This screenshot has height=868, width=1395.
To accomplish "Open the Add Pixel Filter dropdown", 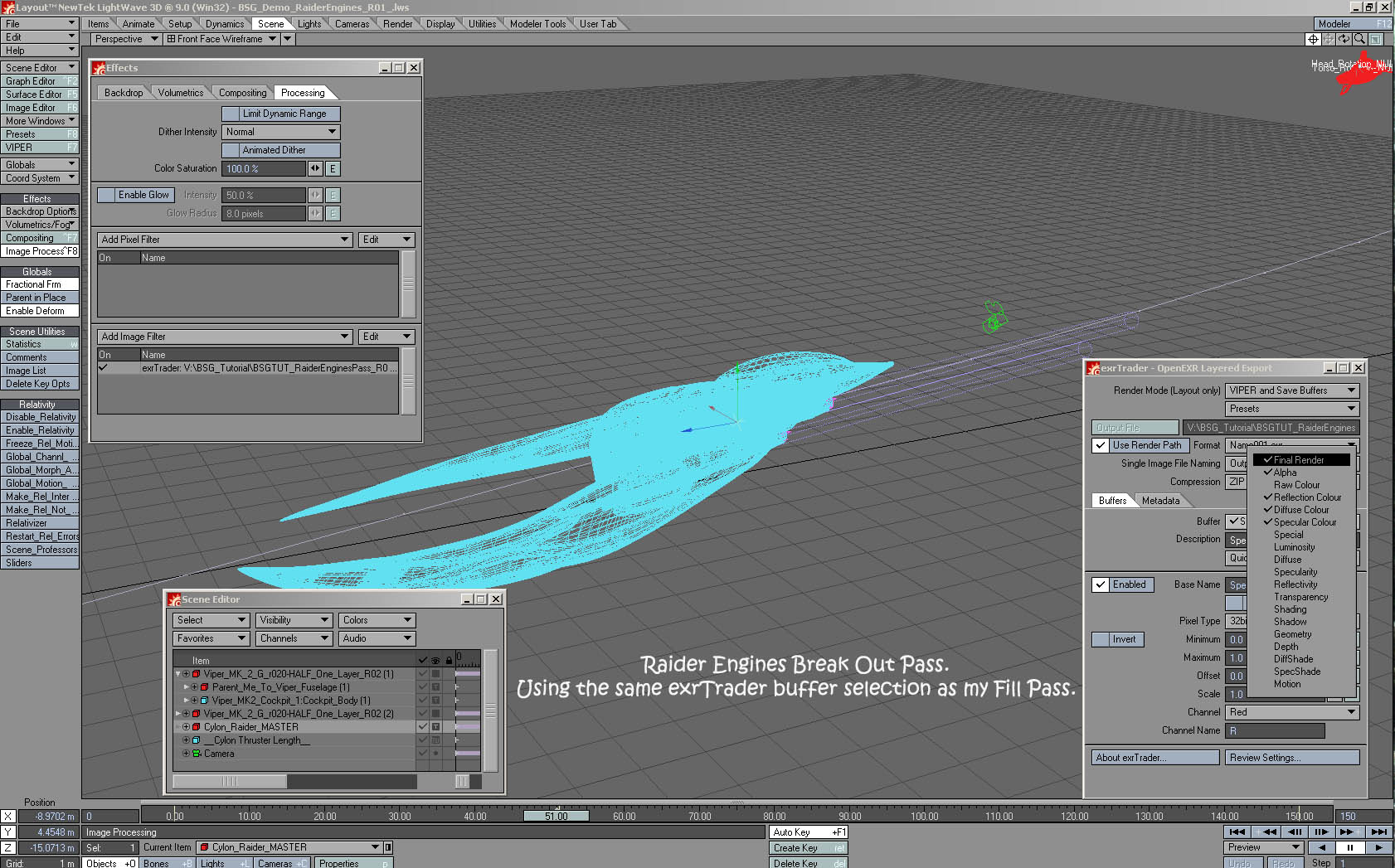I will click(225, 240).
